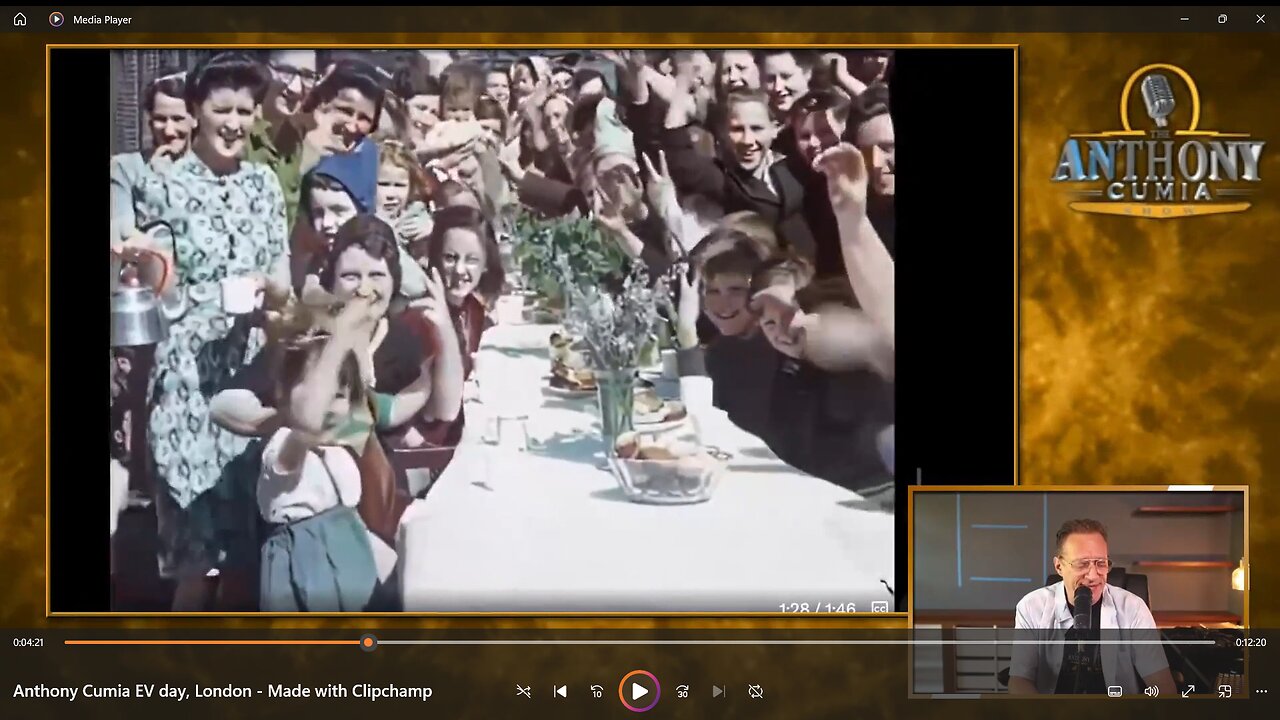Go to next track
Screen dimensions: 1280x720
pos(718,691)
